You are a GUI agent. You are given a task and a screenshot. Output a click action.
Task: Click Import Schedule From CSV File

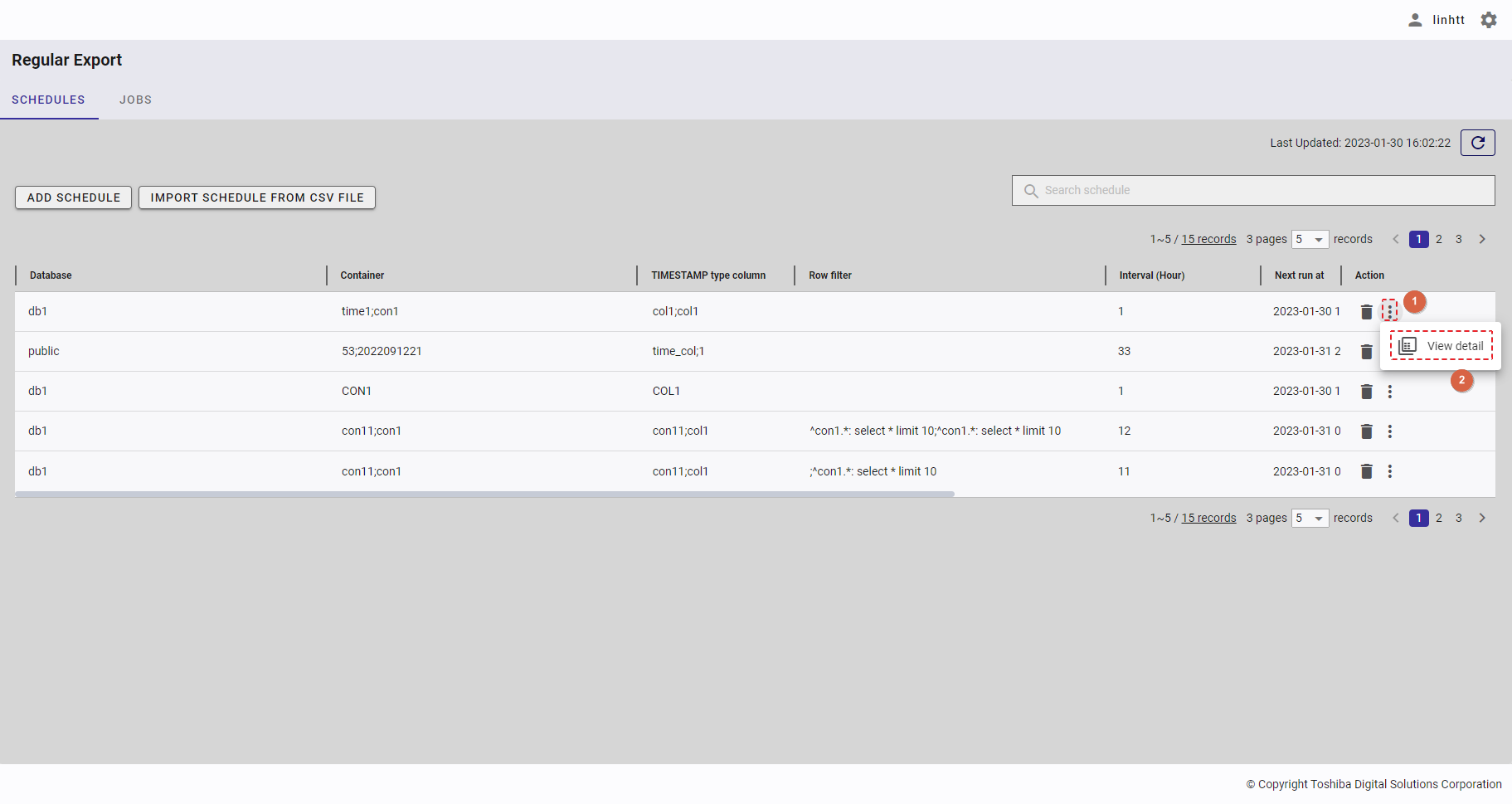point(257,197)
